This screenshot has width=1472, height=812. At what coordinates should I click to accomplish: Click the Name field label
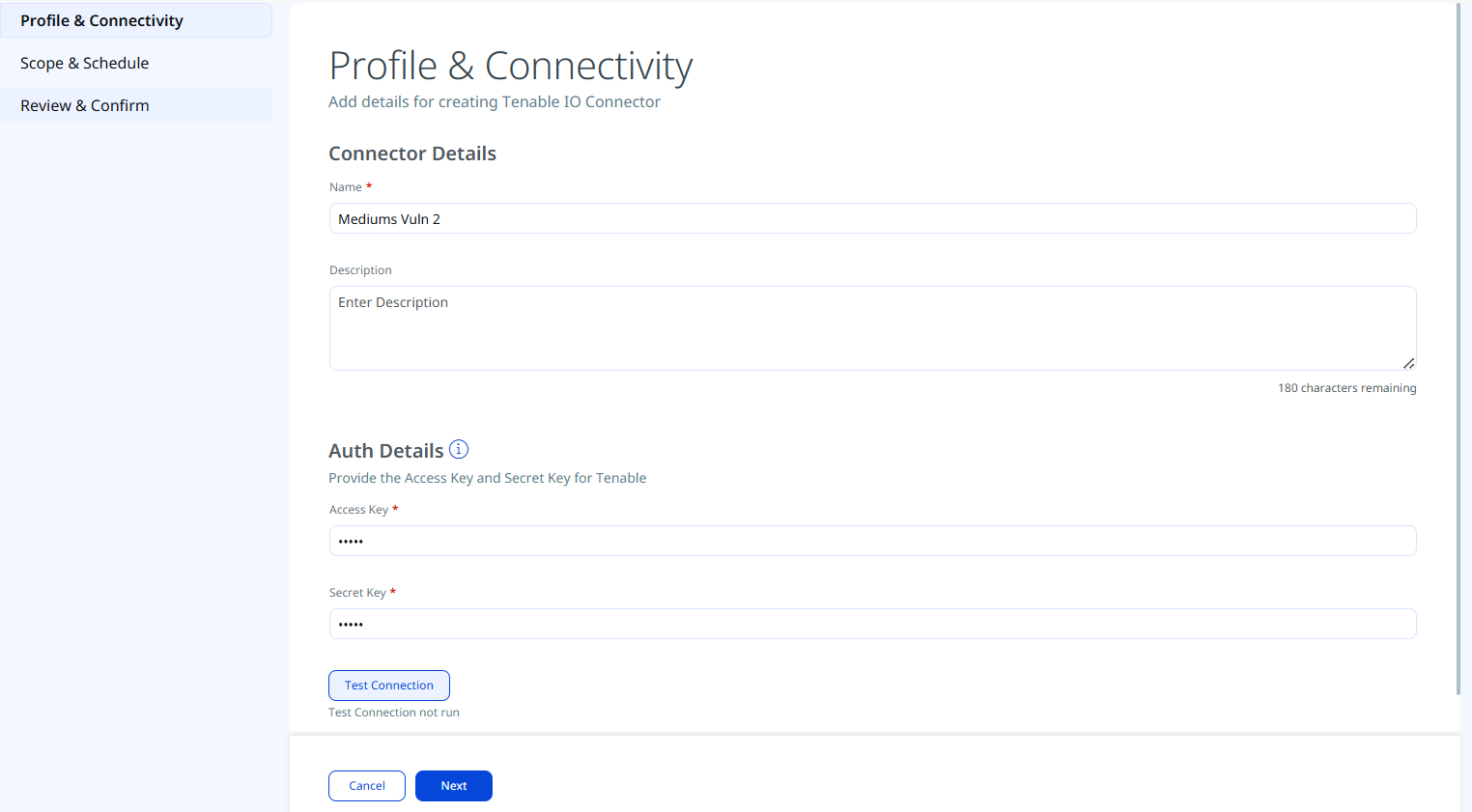(x=346, y=187)
